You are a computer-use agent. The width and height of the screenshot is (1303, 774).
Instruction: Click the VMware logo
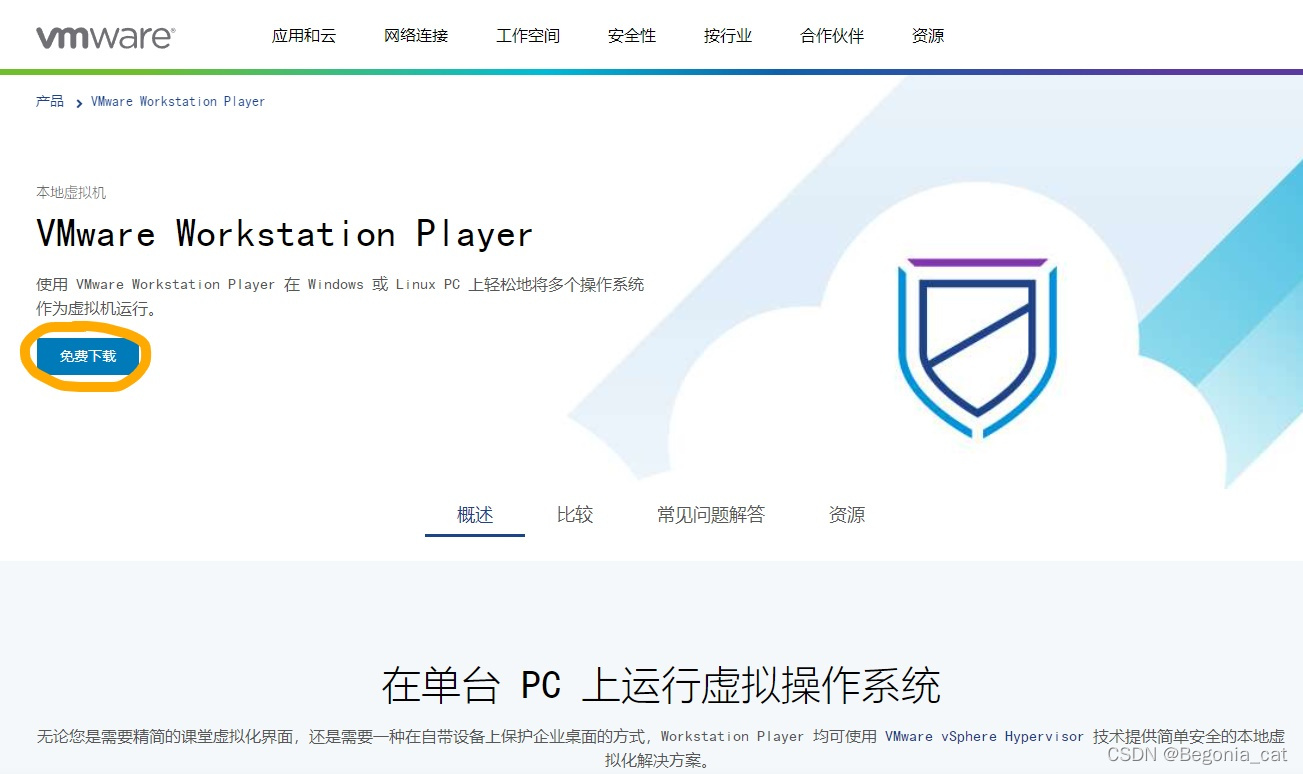click(x=105, y=37)
